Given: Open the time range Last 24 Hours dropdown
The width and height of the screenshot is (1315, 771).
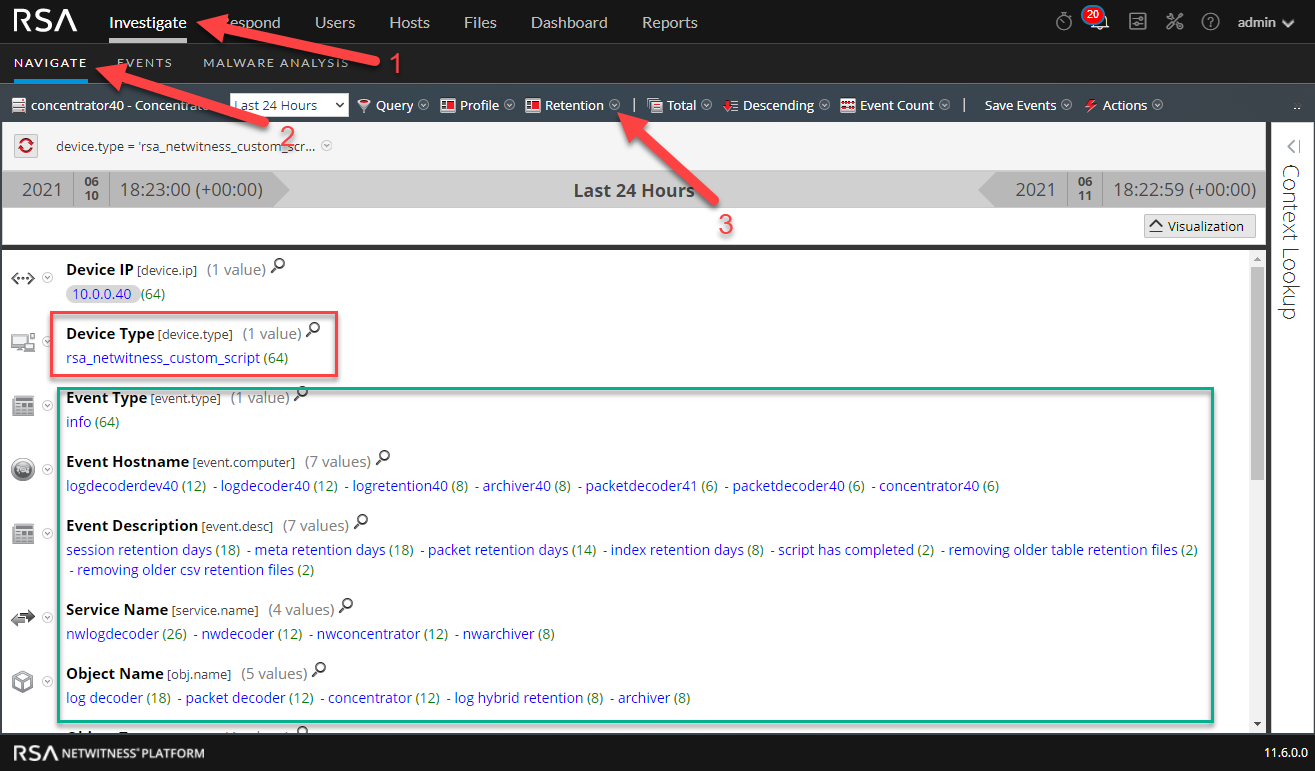Looking at the screenshot, I should point(289,105).
